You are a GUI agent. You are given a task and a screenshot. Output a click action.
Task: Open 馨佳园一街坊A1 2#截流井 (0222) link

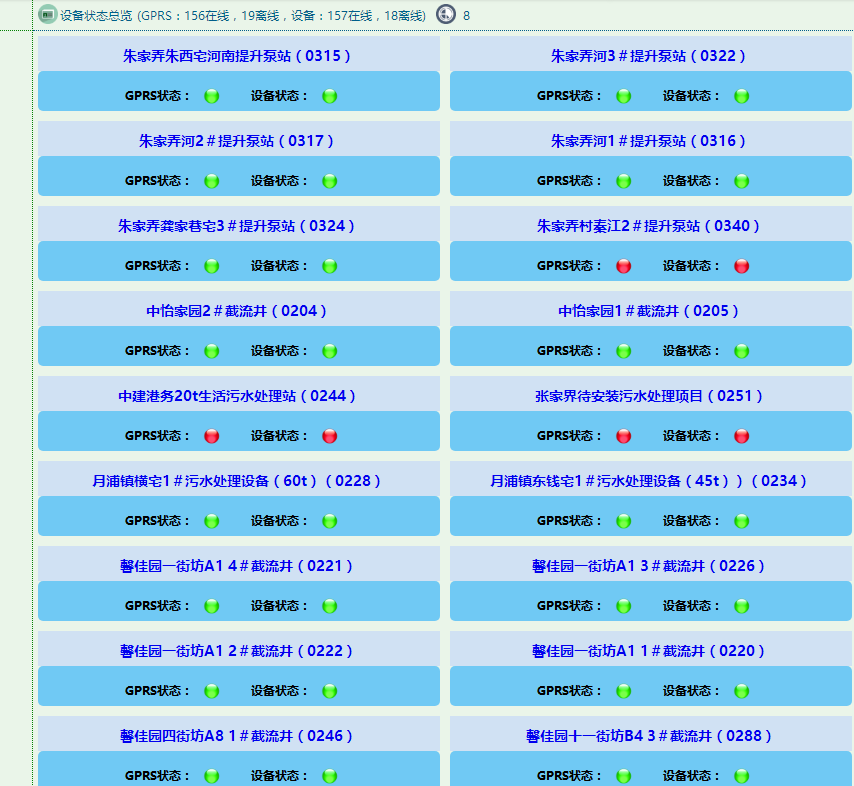click(x=236, y=650)
